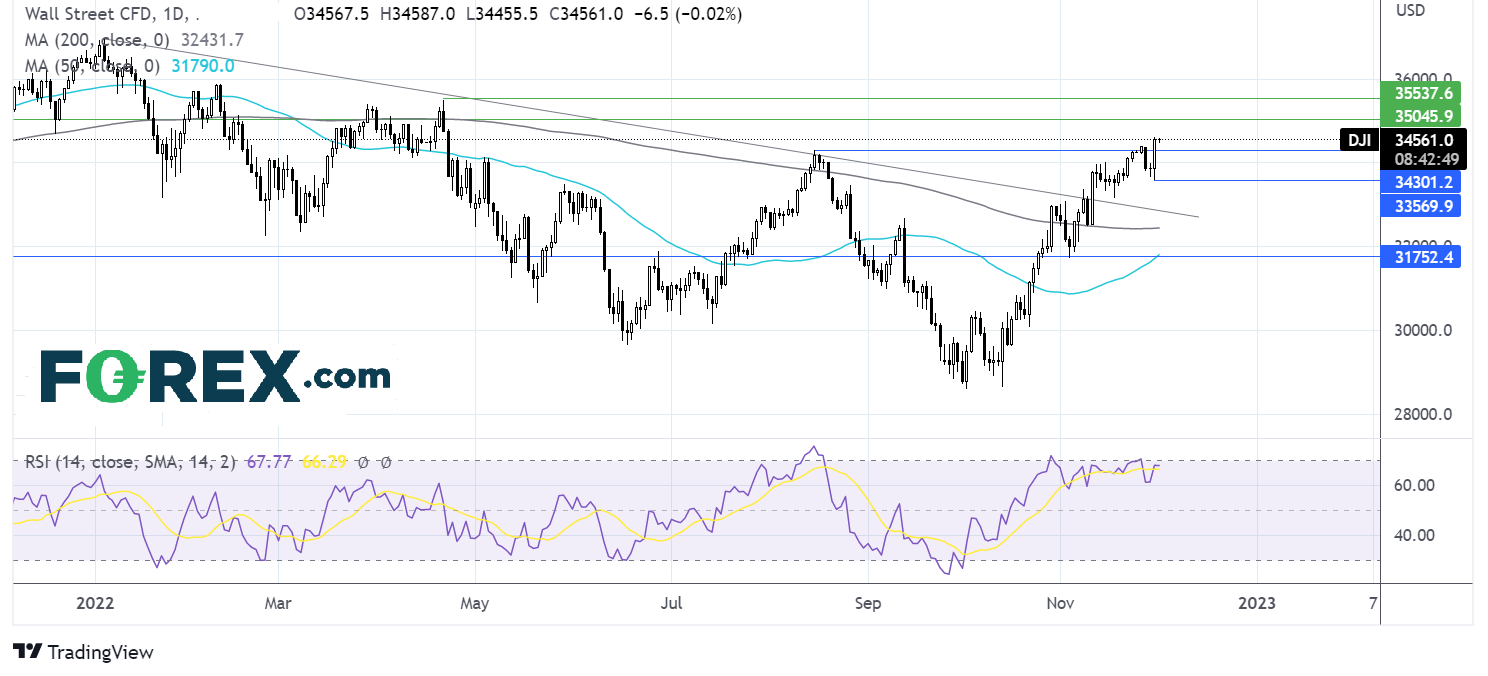Click the current price label 34561.0

[1423, 141]
